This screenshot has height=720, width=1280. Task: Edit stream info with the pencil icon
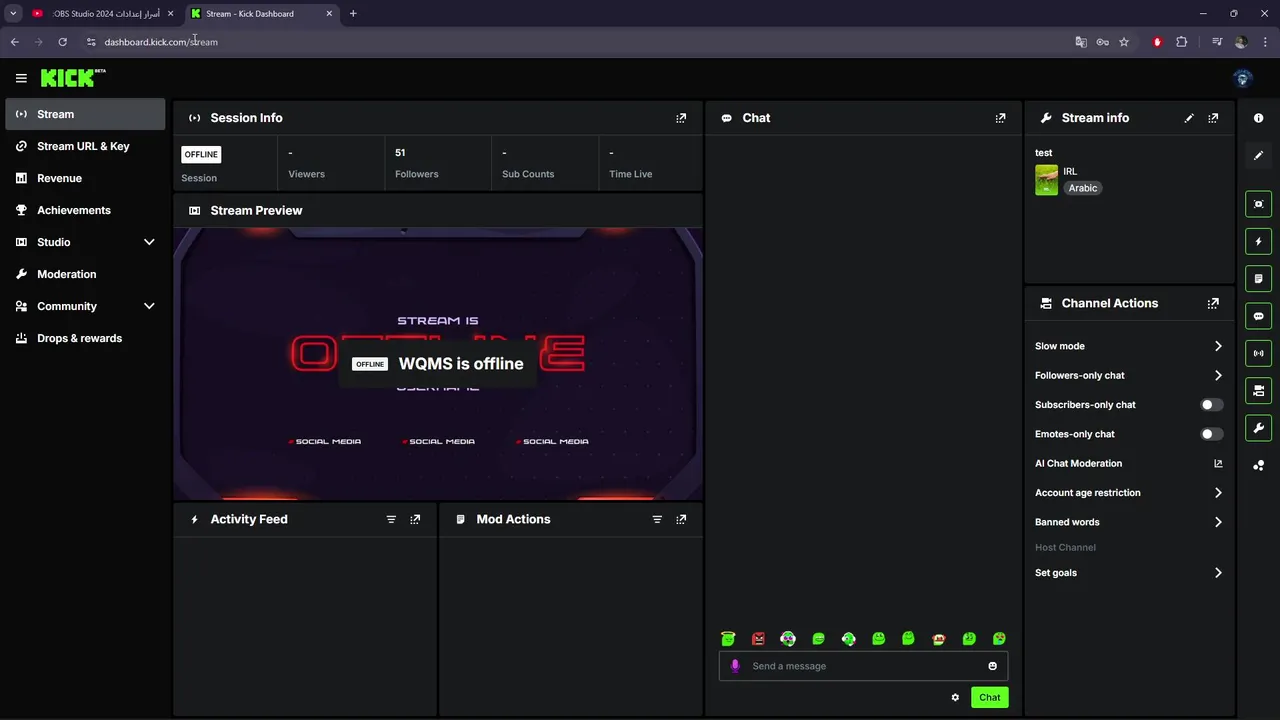coord(1189,118)
